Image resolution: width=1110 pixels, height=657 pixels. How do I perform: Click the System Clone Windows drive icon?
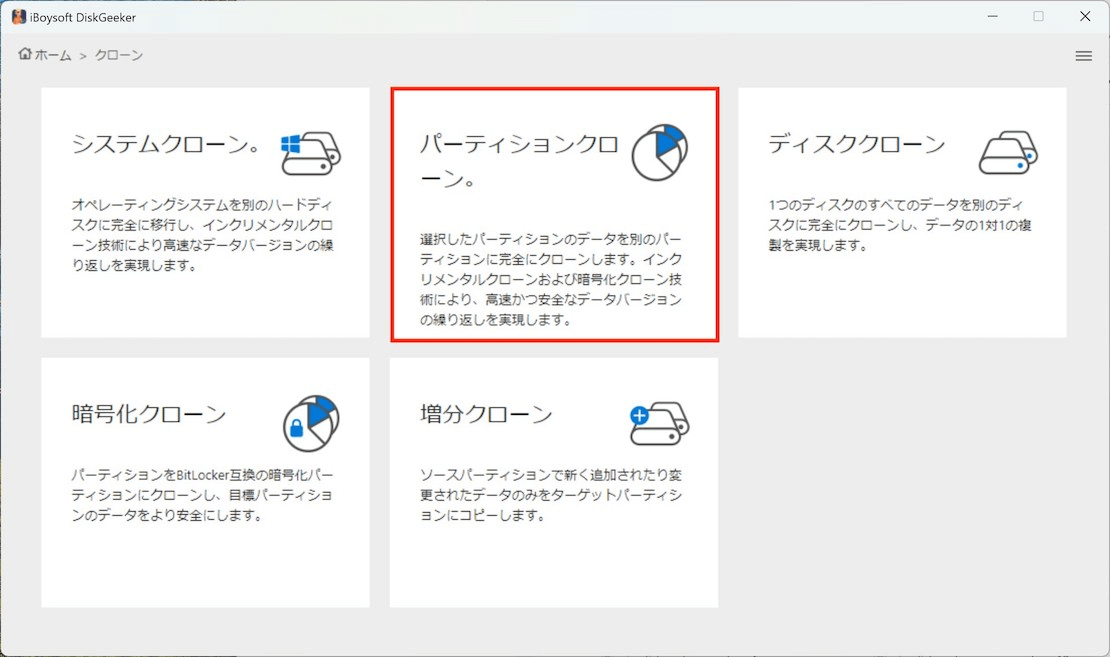point(311,153)
